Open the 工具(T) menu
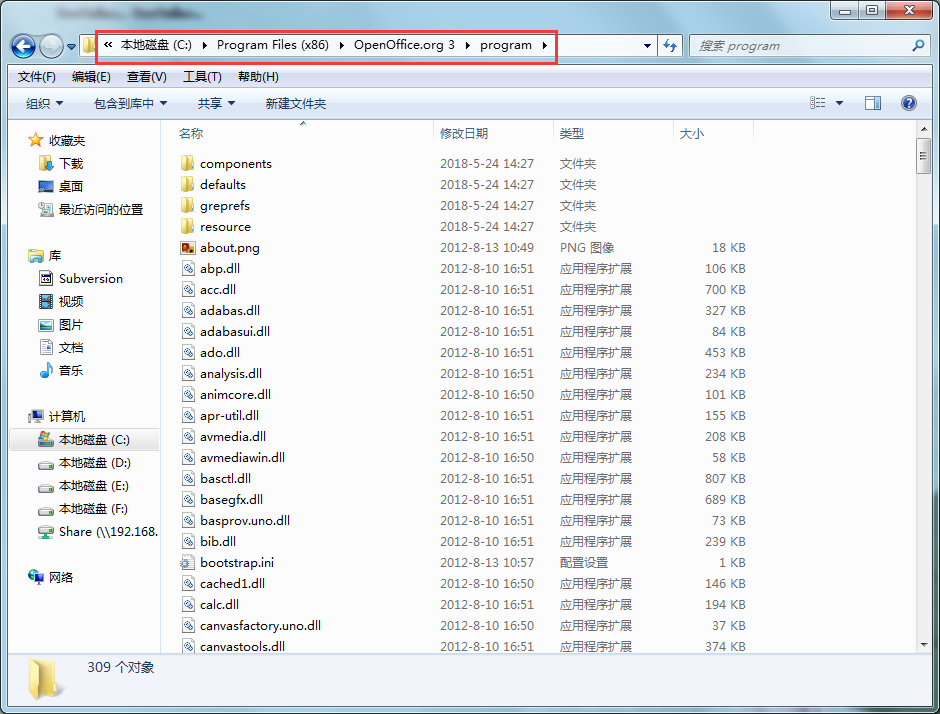This screenshot has width=940, height=714. (x=202, y=77)
